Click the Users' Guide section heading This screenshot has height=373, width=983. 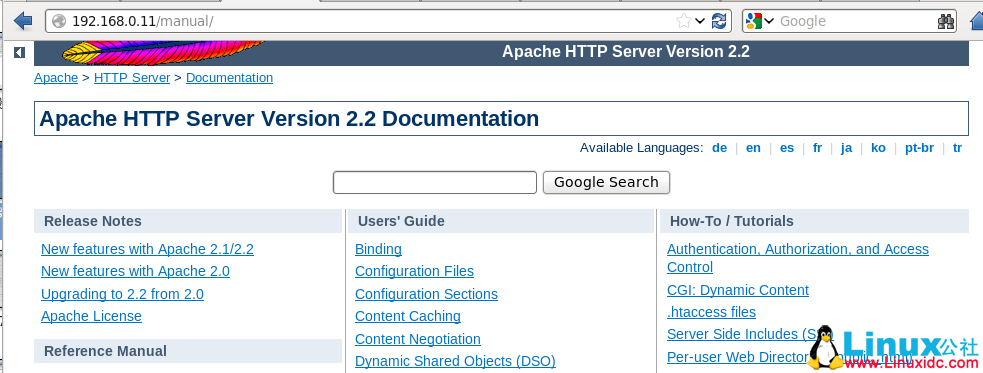pos(401,221)
